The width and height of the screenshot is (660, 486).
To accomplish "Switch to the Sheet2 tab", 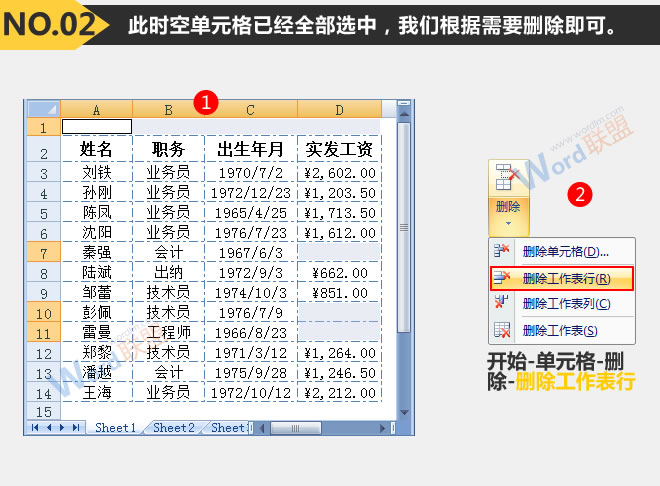I will [x=173, y=428].
